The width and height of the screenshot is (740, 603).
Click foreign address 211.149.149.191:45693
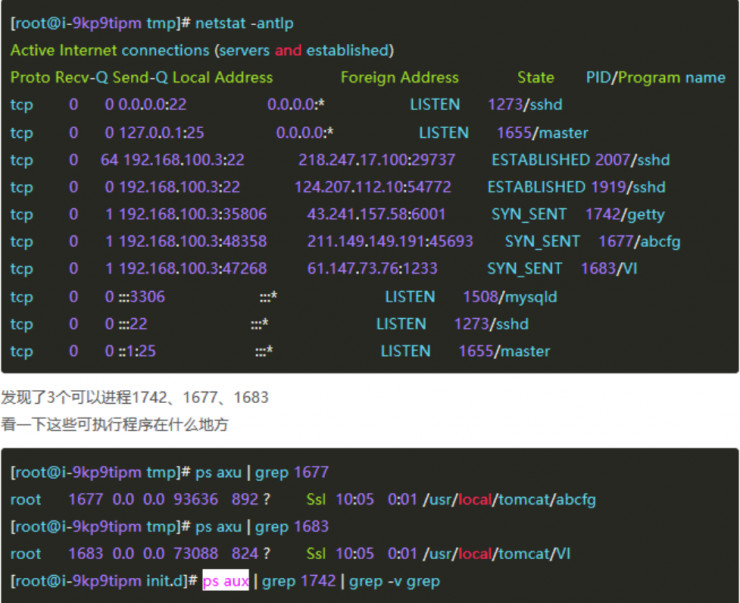pyautogui.click(x=390, y=242)
